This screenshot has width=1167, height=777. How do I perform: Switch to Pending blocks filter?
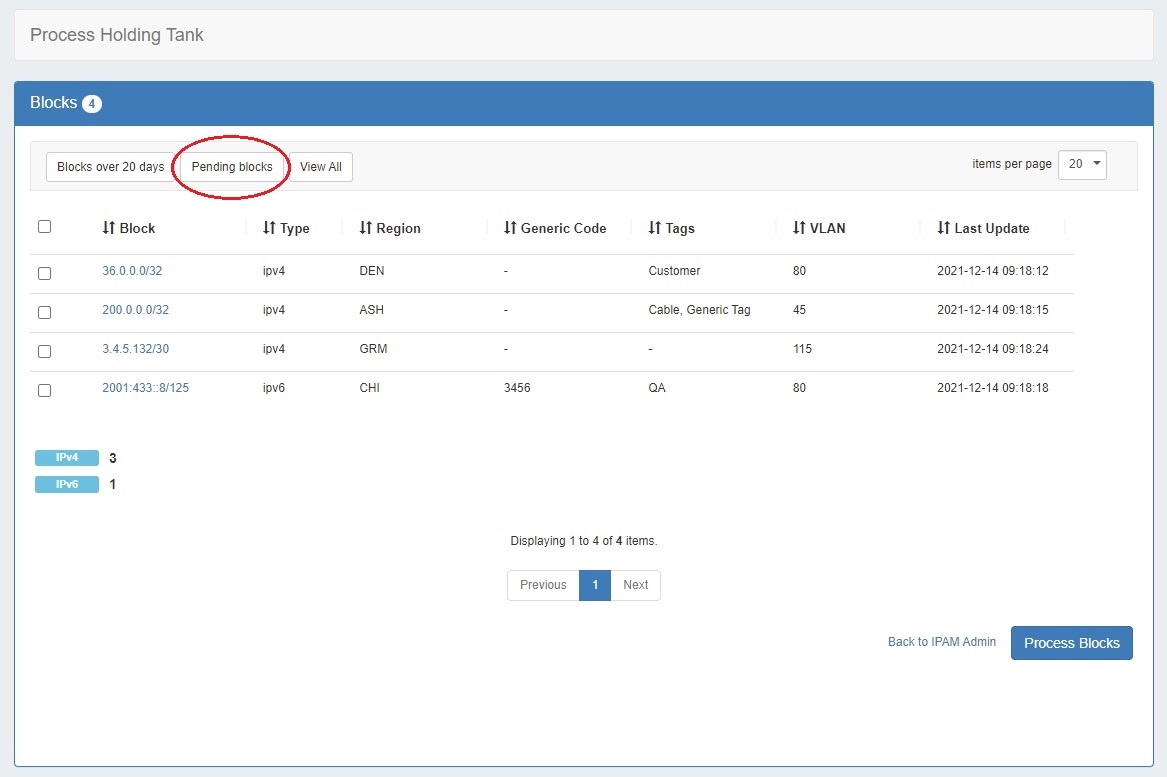tap(232, 167)
